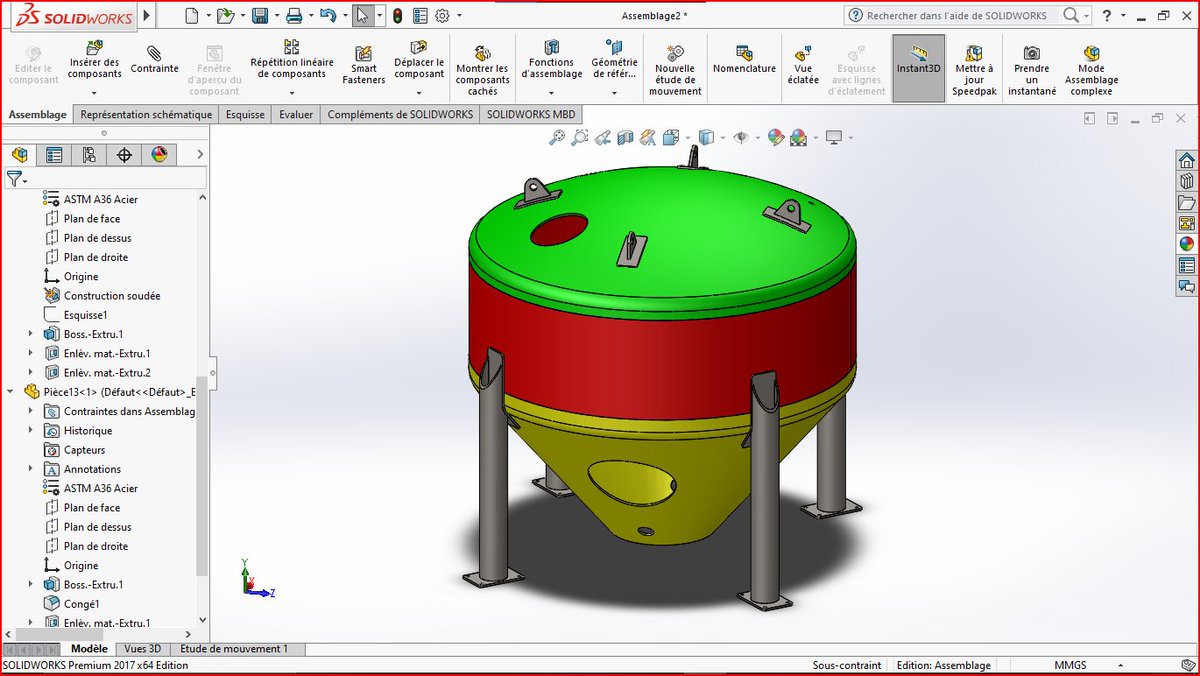The width and height of the screenshot is (1200, 676).
Task: Click the Section view icon
Action: point(626,138)
